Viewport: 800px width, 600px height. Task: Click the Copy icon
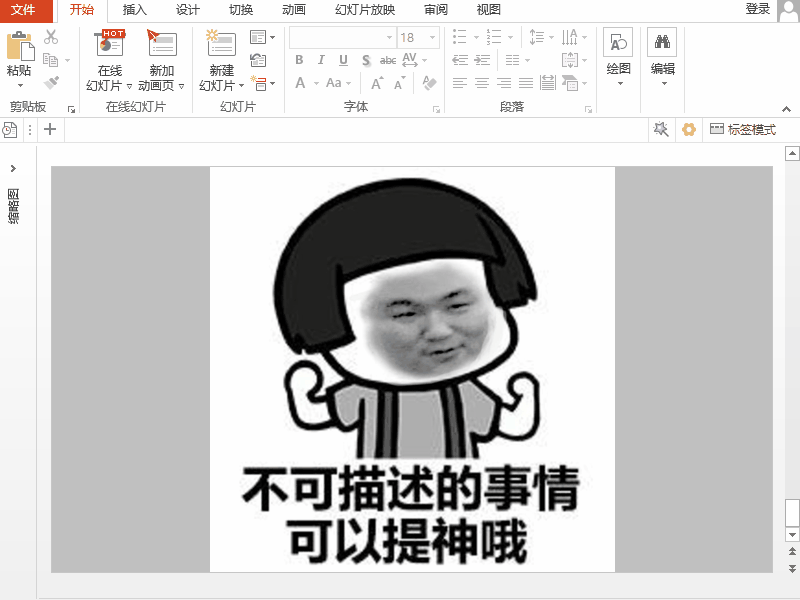[51, 60]
